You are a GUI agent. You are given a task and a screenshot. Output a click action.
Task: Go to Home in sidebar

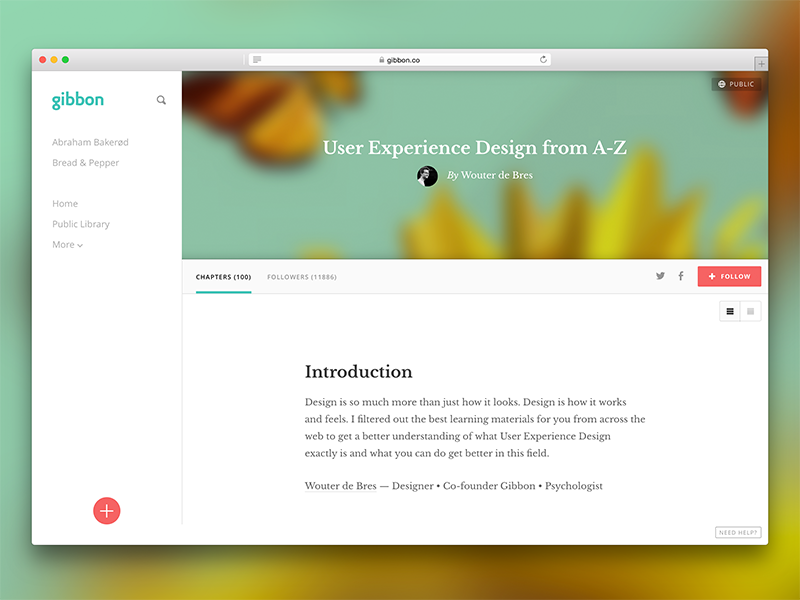tap(65, 204)
